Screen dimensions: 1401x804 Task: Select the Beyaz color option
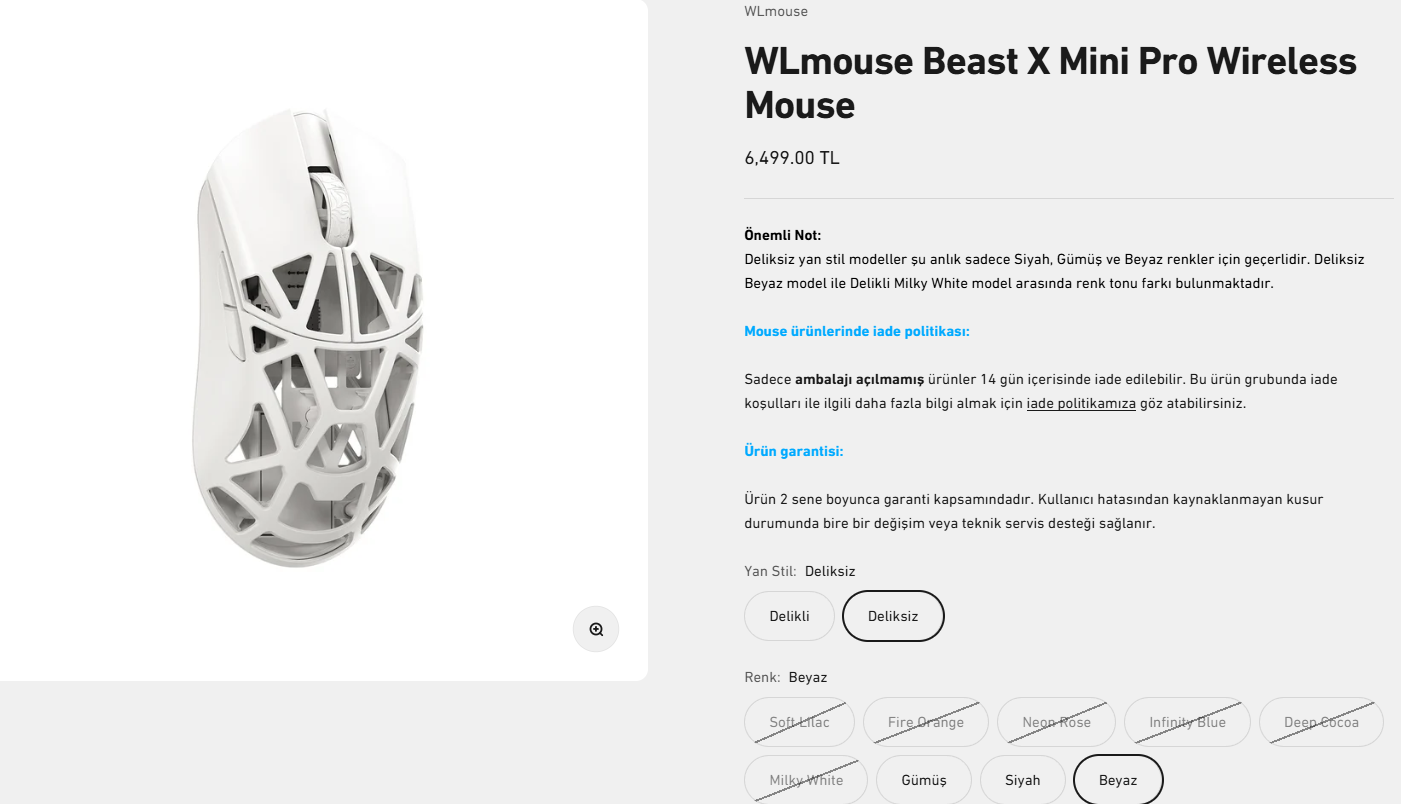[1117, 780]
